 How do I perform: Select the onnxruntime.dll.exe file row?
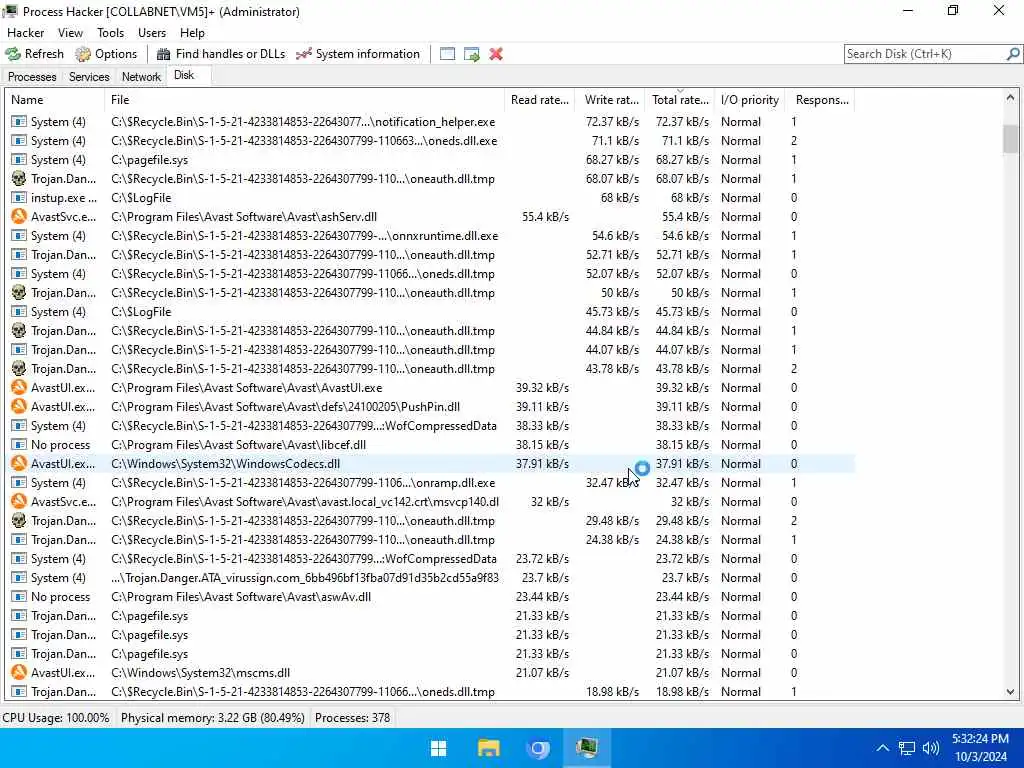pyautogui.click(x=430, y=236)
